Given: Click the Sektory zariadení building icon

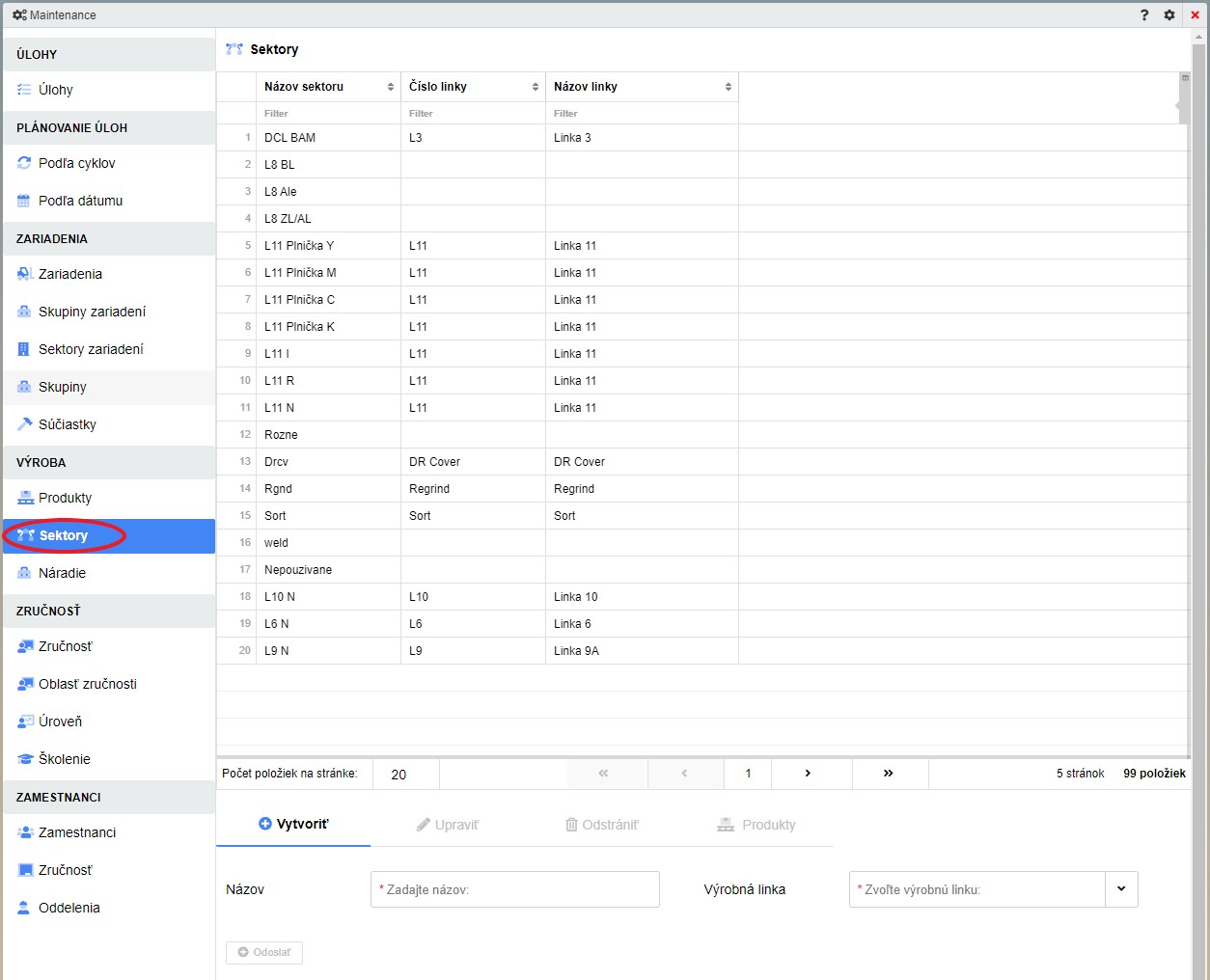Looking at the screenshot, I should point(25,349).
